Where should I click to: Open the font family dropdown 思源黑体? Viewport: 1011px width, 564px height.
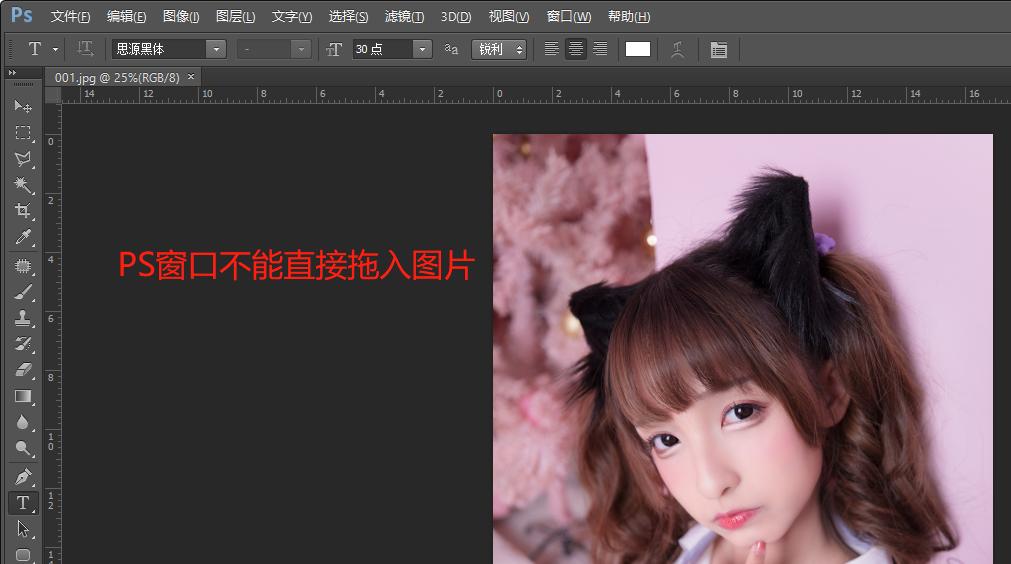pyautogui.click(x=216, y=49)
